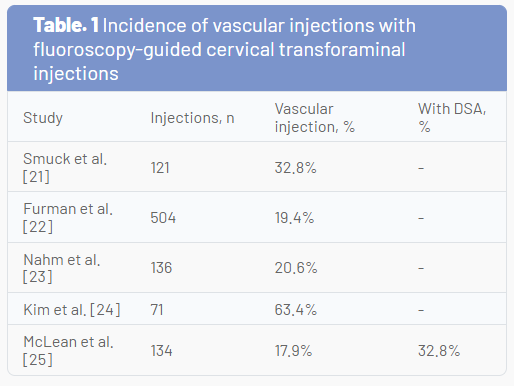Image resolution: width=514 pixels, height=386 pixels.
Task: Open the Nahm et al. [23] reference
Action: pyautogui.click(x=62, y=268)
